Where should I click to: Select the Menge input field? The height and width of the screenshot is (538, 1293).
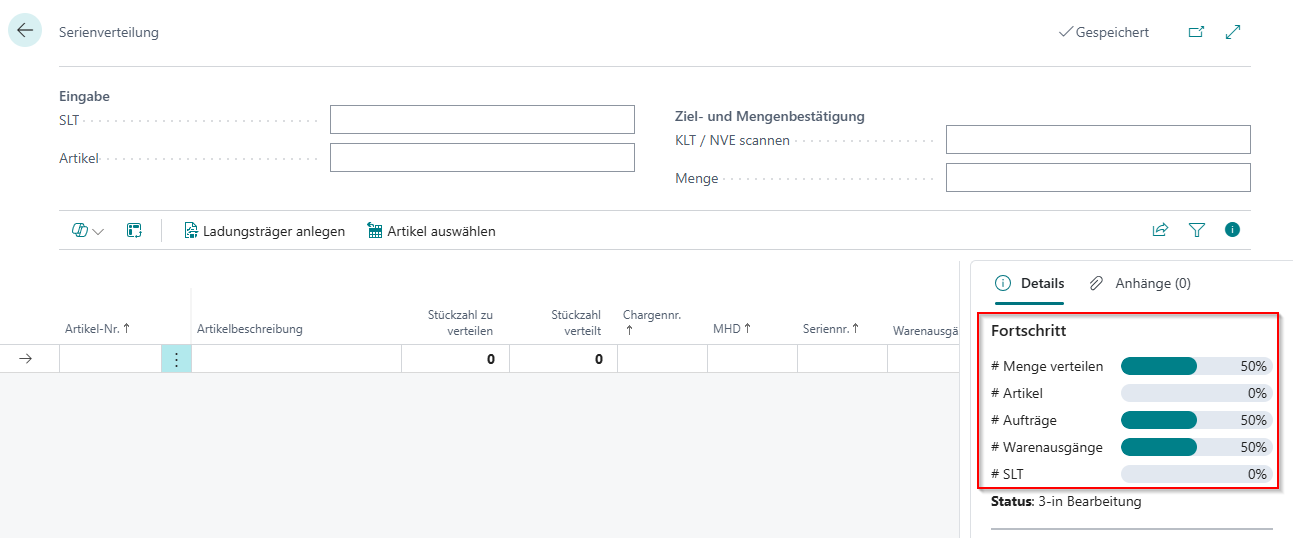click(x=1097, y=178)
